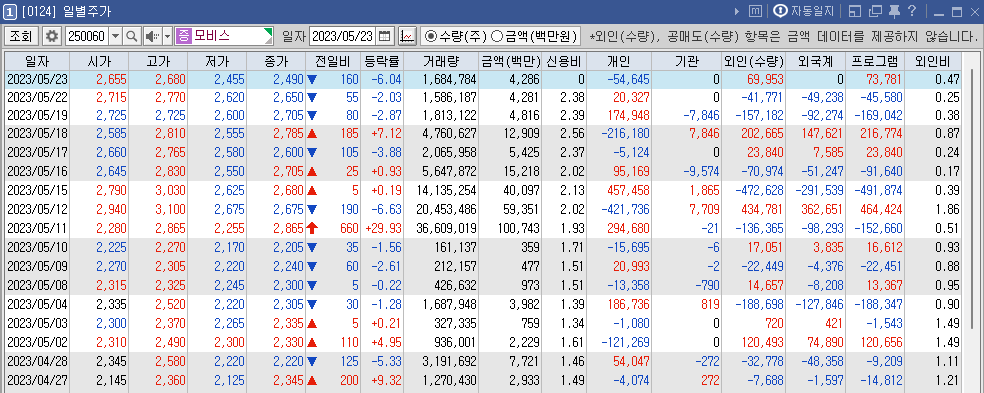Image resolution: width=984 pixels, height=393 pixels.
Task: Open settings via the gear icon
Action: [x=53, y=36]
